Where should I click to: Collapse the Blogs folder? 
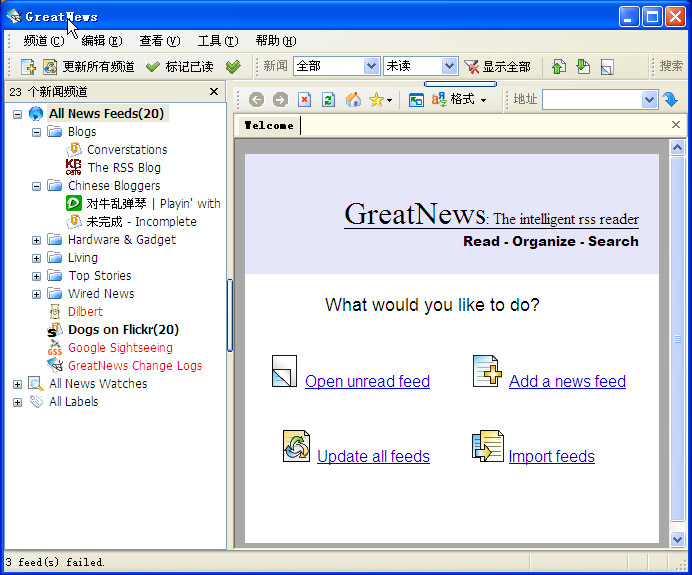(x=36, y=132)
